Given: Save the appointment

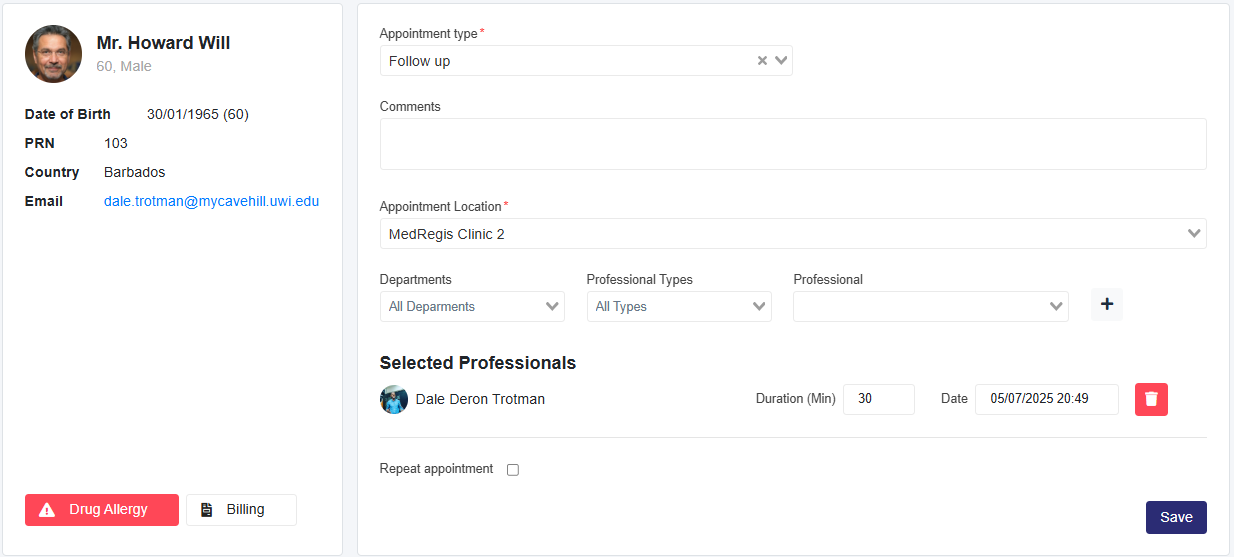Looking at the screenshot, I should point(1176,517).
